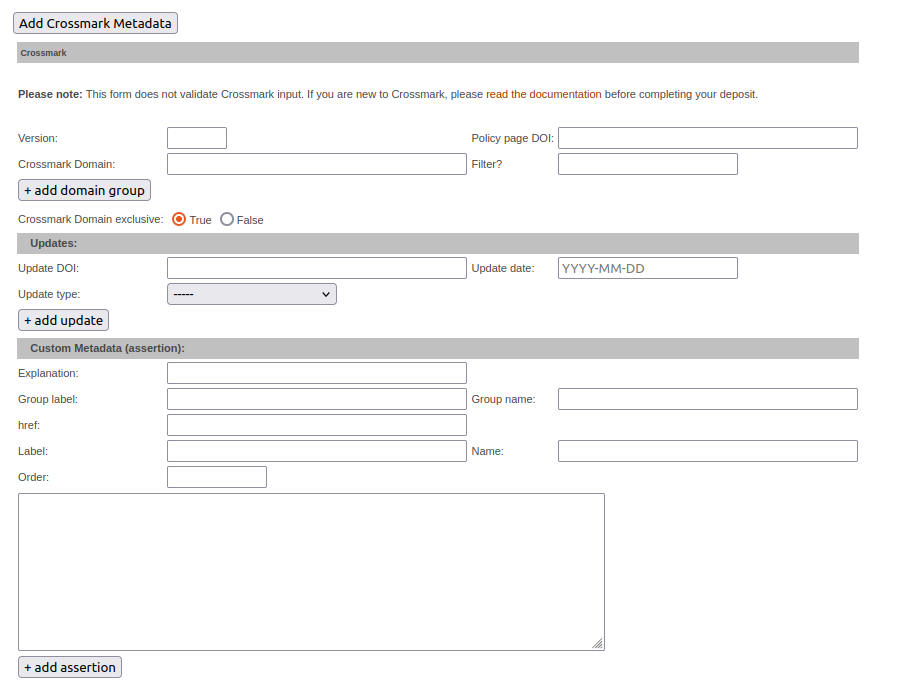
Task: Click the large assertion text area
Action: click(310, 570)
